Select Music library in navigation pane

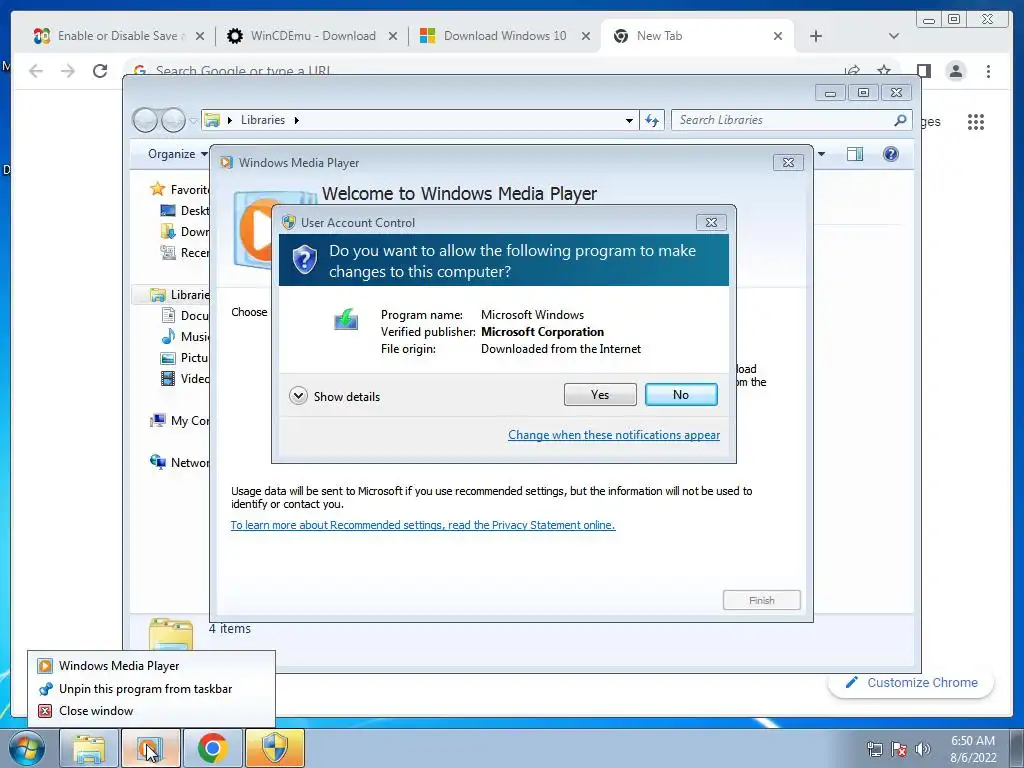pyautogui.click(x=184, y=336)
